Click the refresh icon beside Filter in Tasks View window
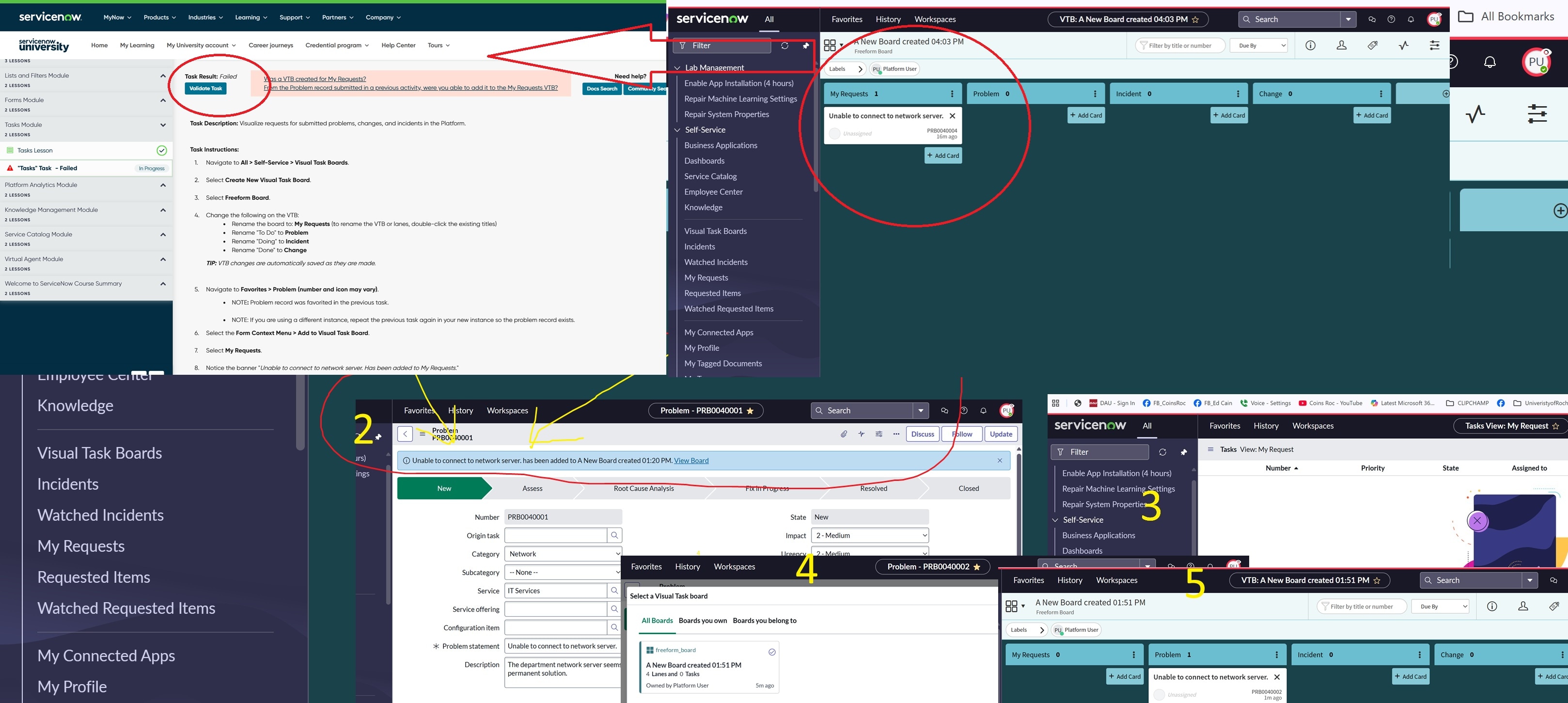Screen dimensions: 1568x703 [x=1162, y=452]
